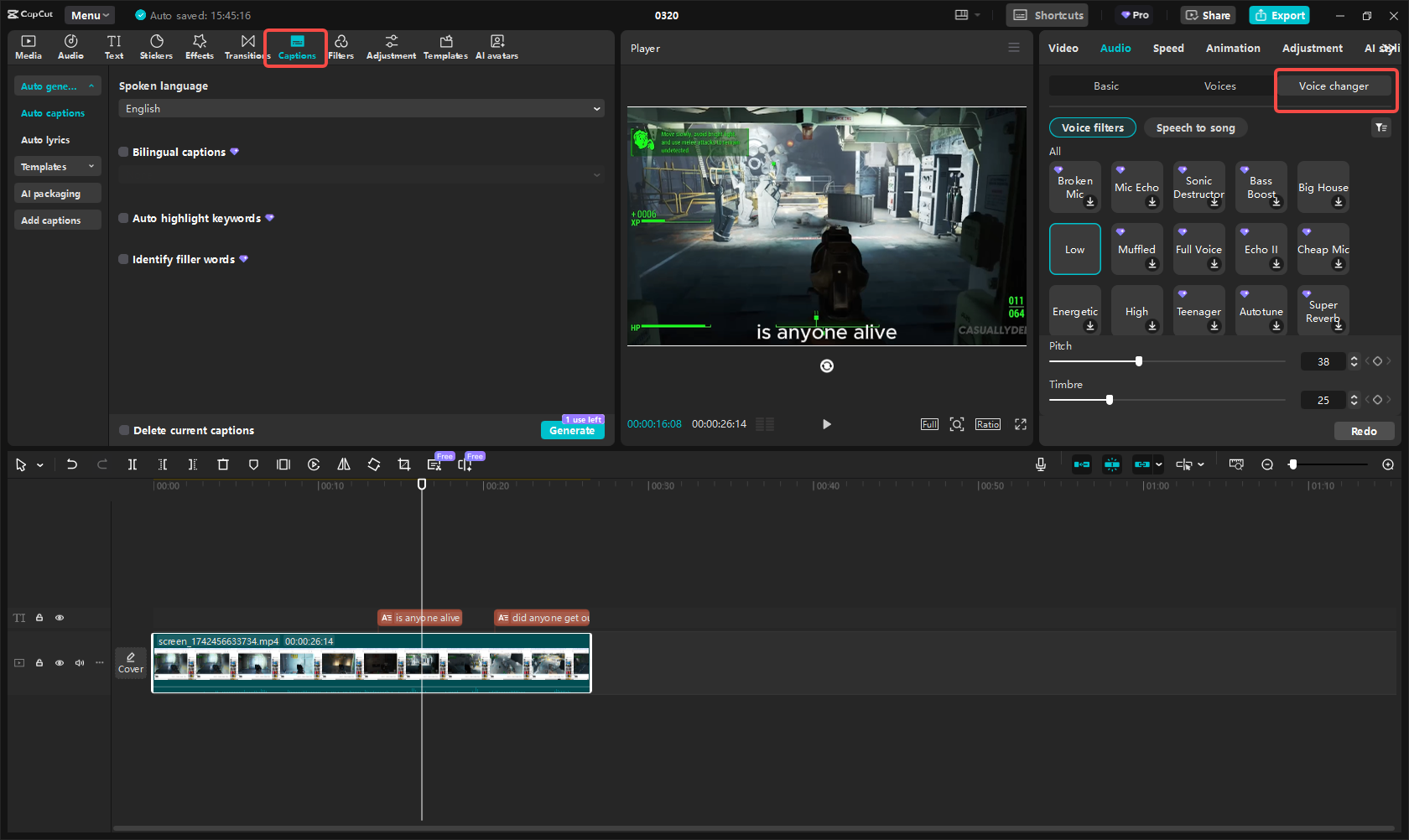
Task: Select the Split tool in timeline toolbar
Action: (x=132, y=464)
